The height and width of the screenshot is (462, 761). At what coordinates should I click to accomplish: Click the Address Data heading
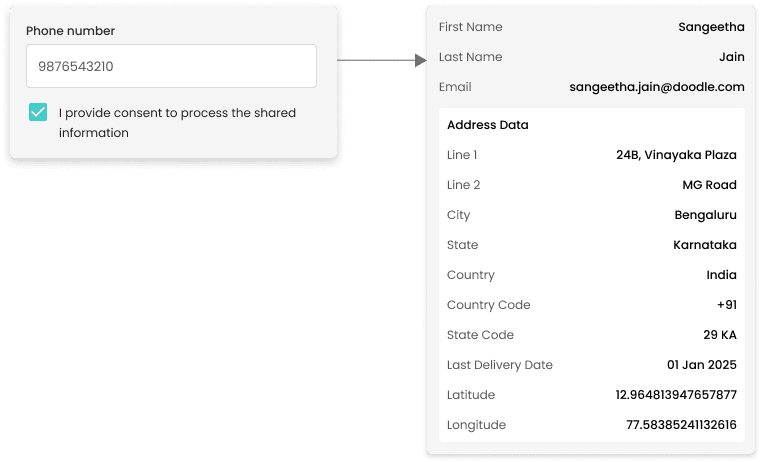tap(488, 125)
